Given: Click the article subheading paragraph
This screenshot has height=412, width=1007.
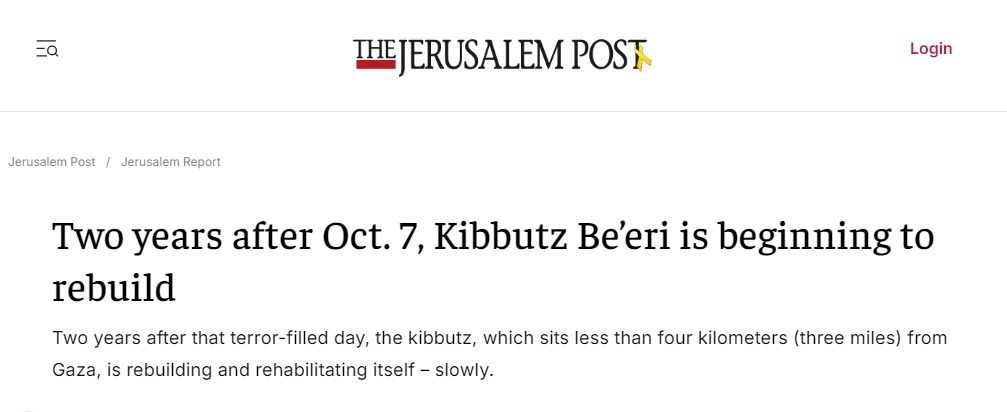Looking at the screenshot, I should click(x=499, y=354).
